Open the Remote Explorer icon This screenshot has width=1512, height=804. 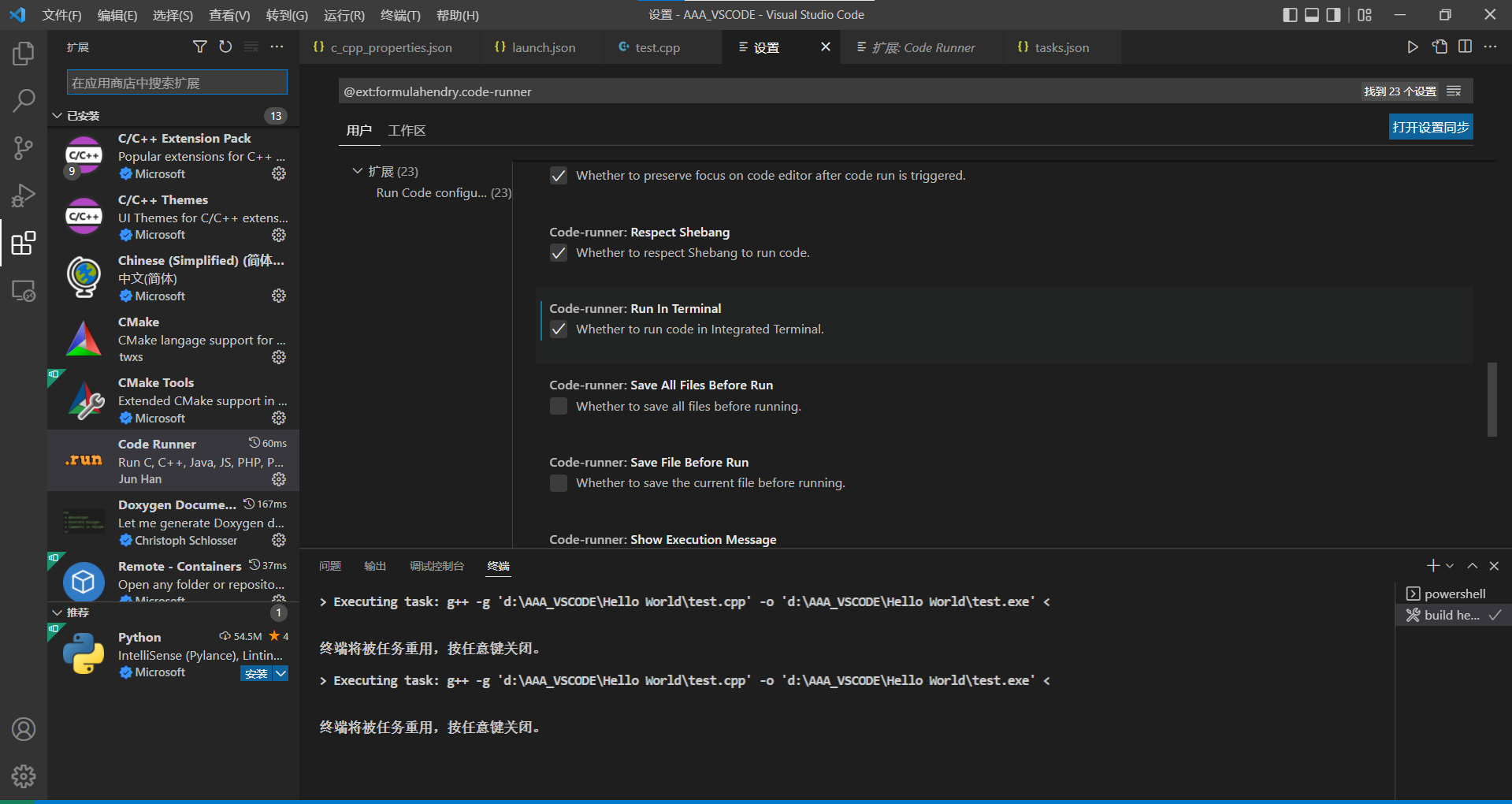pyautogui.click(x=24, y=291)
